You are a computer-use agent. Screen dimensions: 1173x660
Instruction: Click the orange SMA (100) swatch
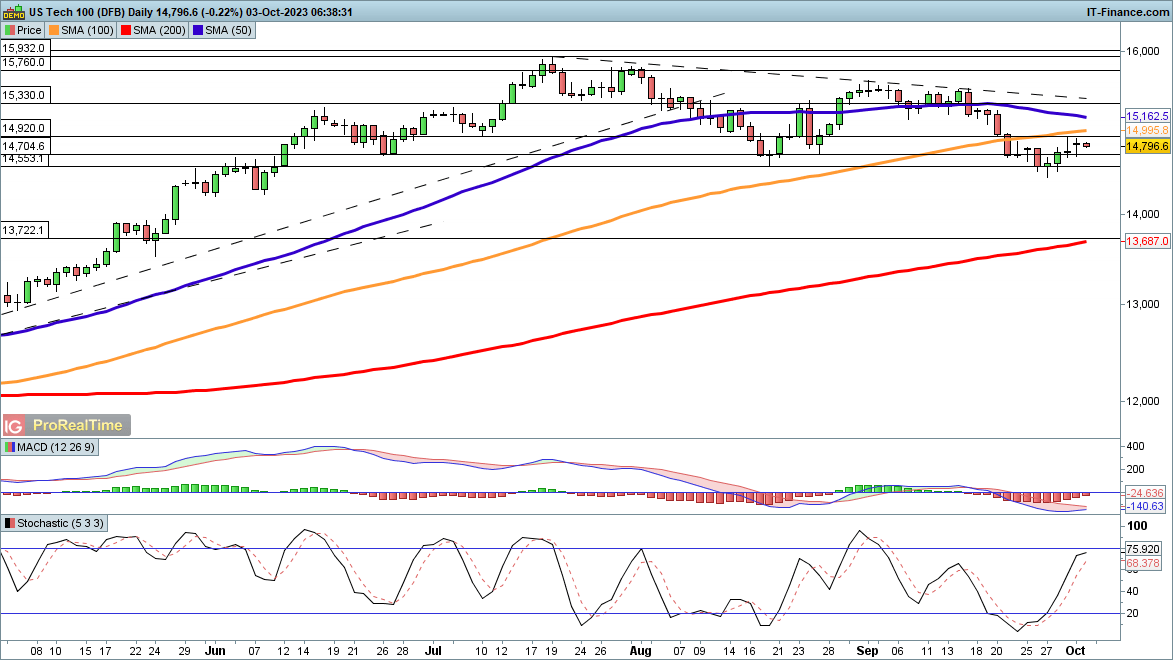(x=54, y=31)
